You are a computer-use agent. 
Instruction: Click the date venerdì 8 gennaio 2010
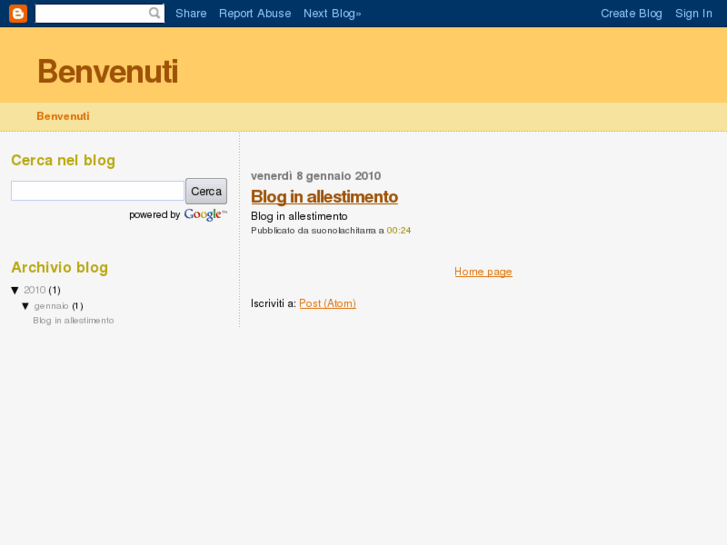(x=316, y=176)
